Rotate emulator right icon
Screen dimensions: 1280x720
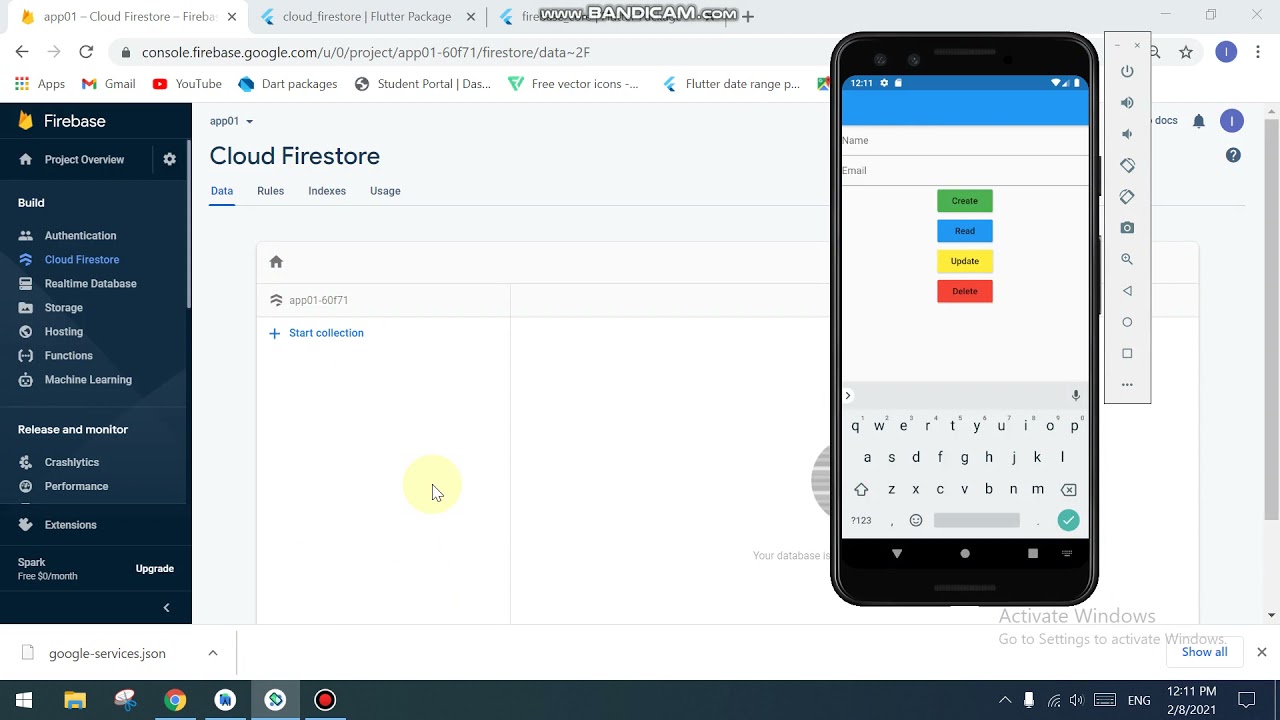(1127, 197)
